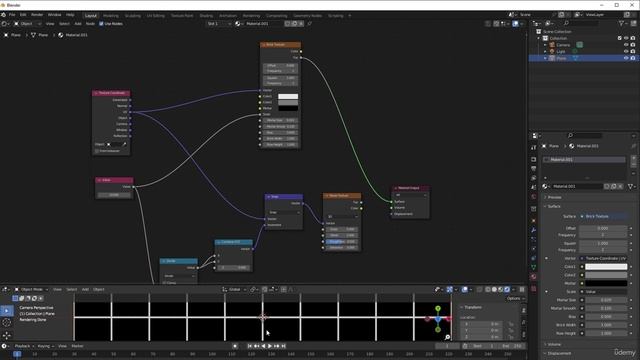640x360 pixels.
Task: Open the Material properties tab
Action: point(533,277)
